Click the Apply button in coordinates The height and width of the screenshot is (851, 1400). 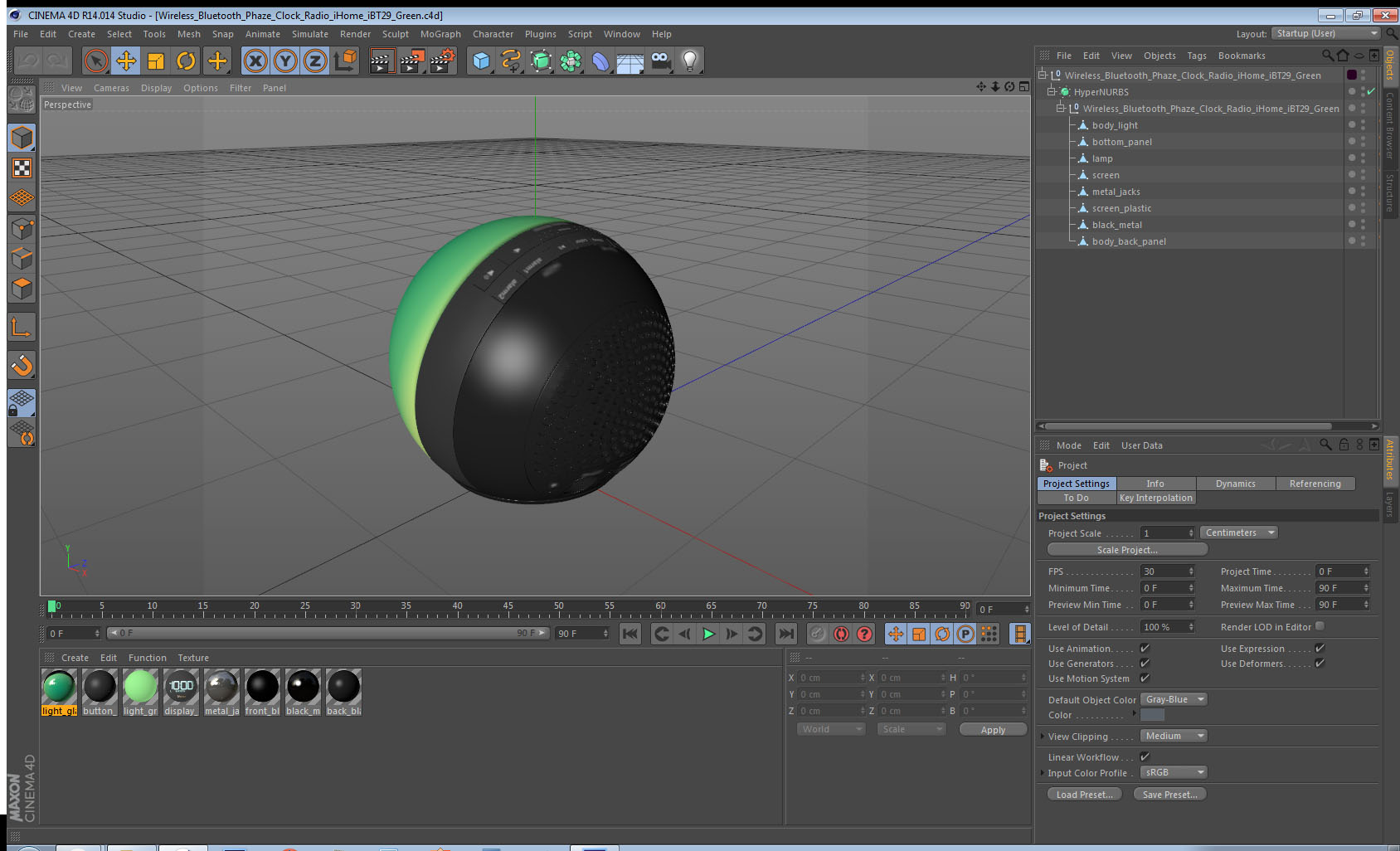(993, 730)
